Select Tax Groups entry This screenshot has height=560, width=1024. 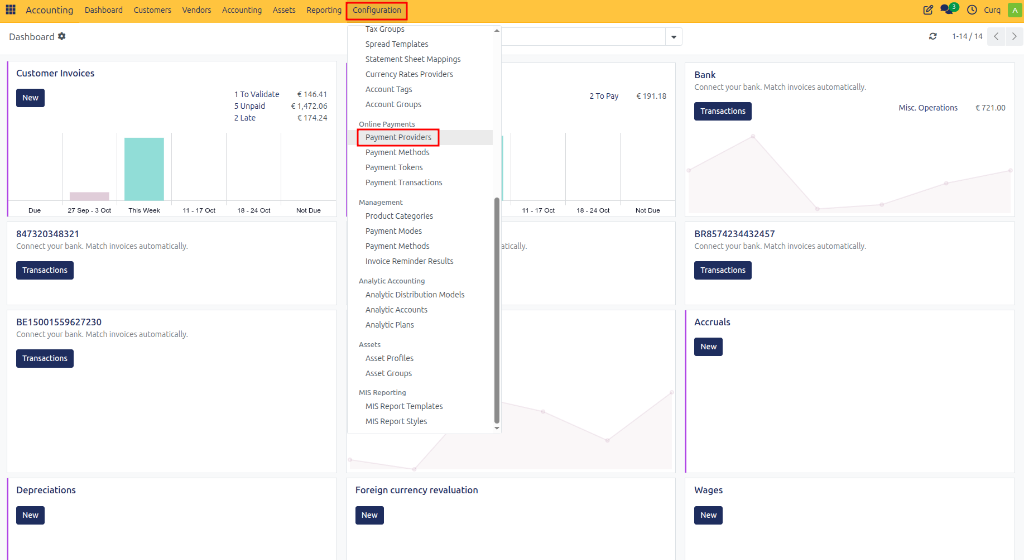[x=385, y=29]
